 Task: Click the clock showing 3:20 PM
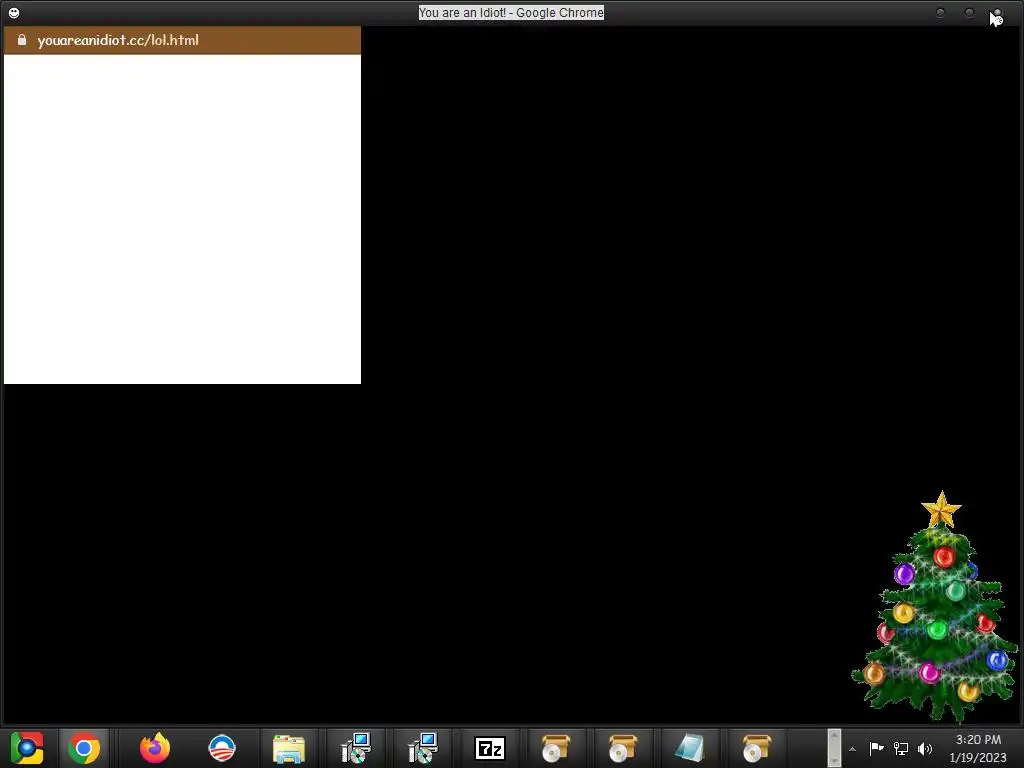pos(978,740)
